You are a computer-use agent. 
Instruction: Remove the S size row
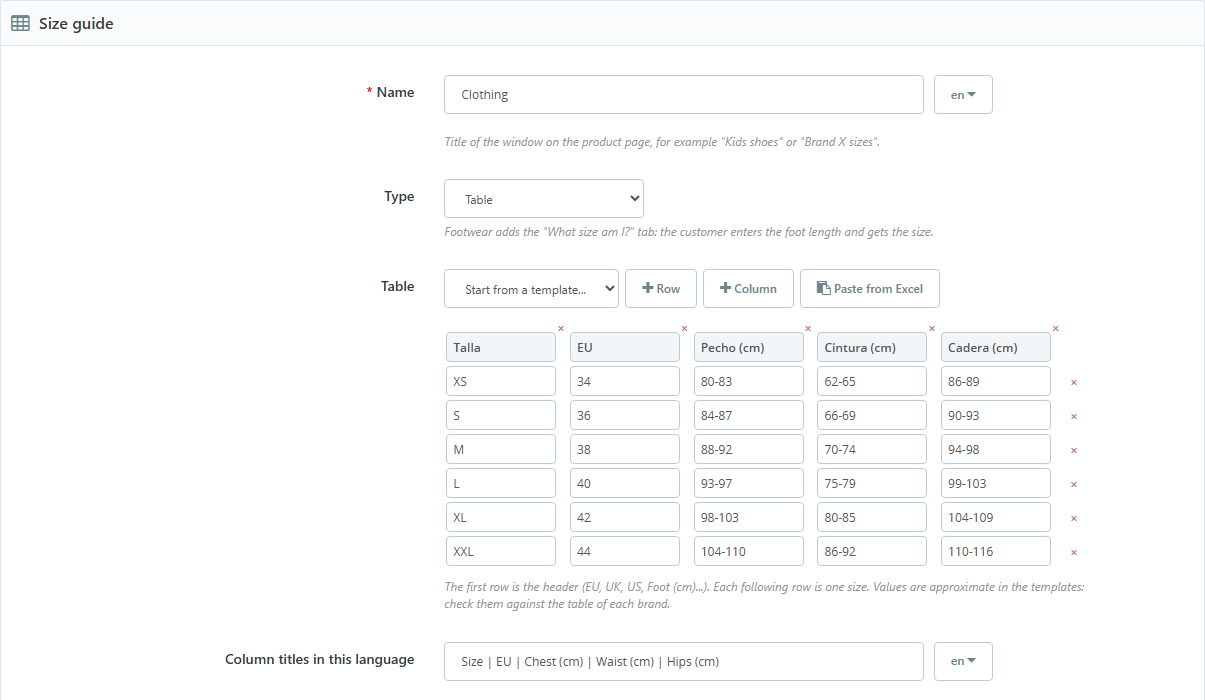(1074, 416)
